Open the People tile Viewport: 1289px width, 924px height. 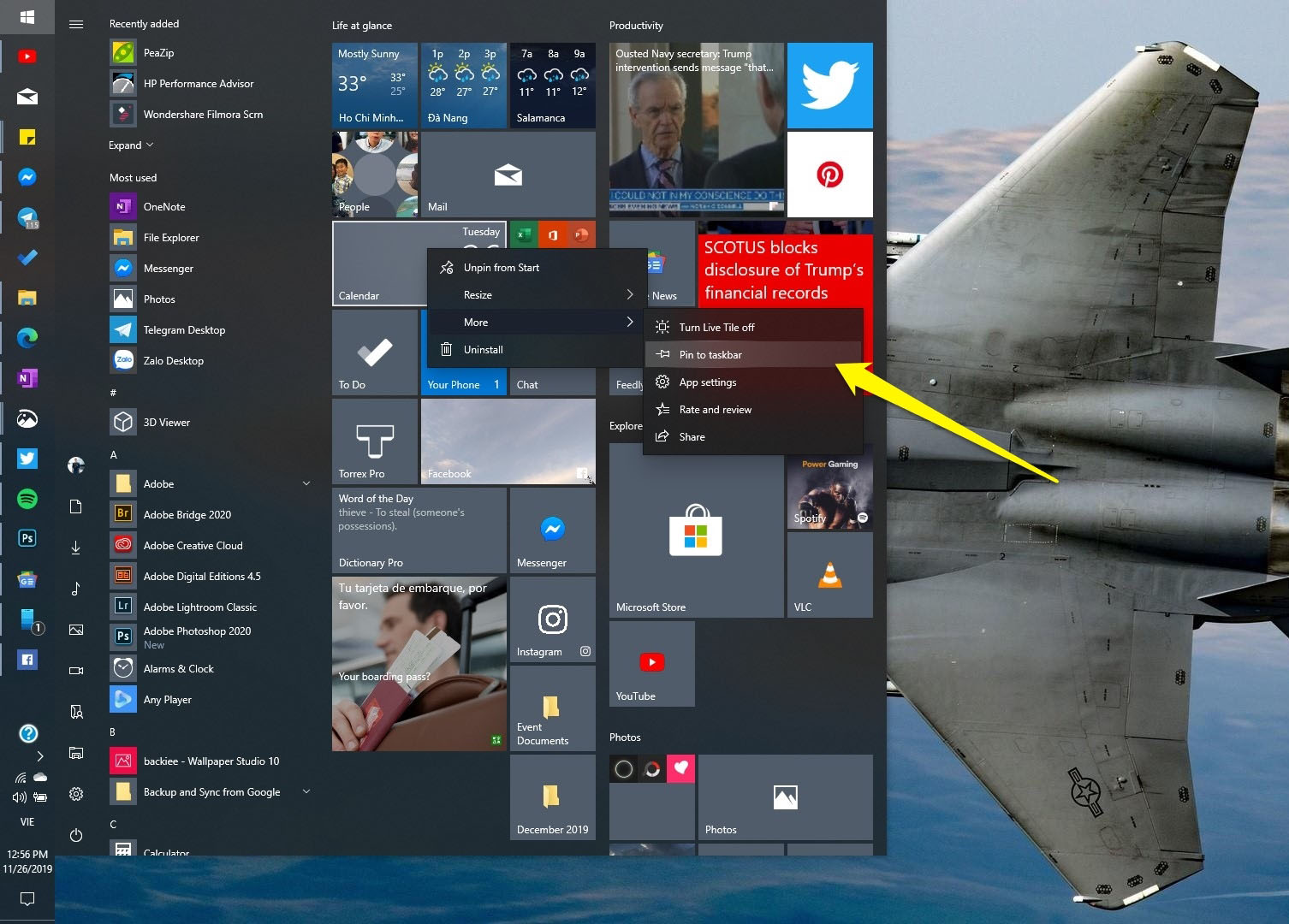click(x=375, y=175)
